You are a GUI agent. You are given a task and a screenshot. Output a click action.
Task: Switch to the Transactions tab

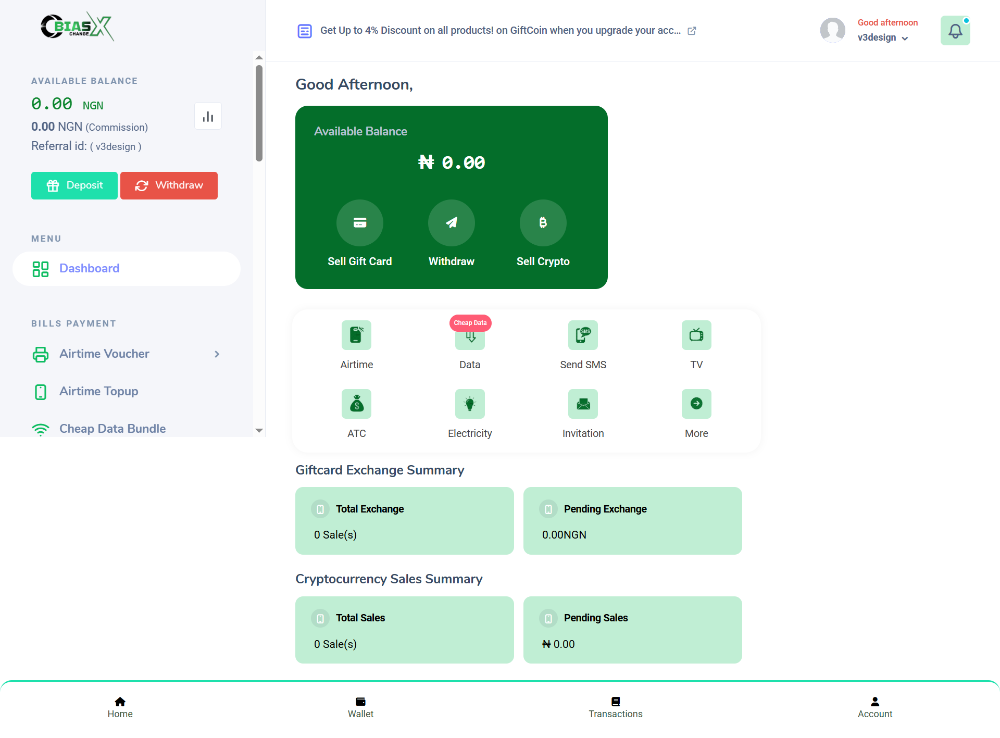pyautogui.click(x=616, y=706)
